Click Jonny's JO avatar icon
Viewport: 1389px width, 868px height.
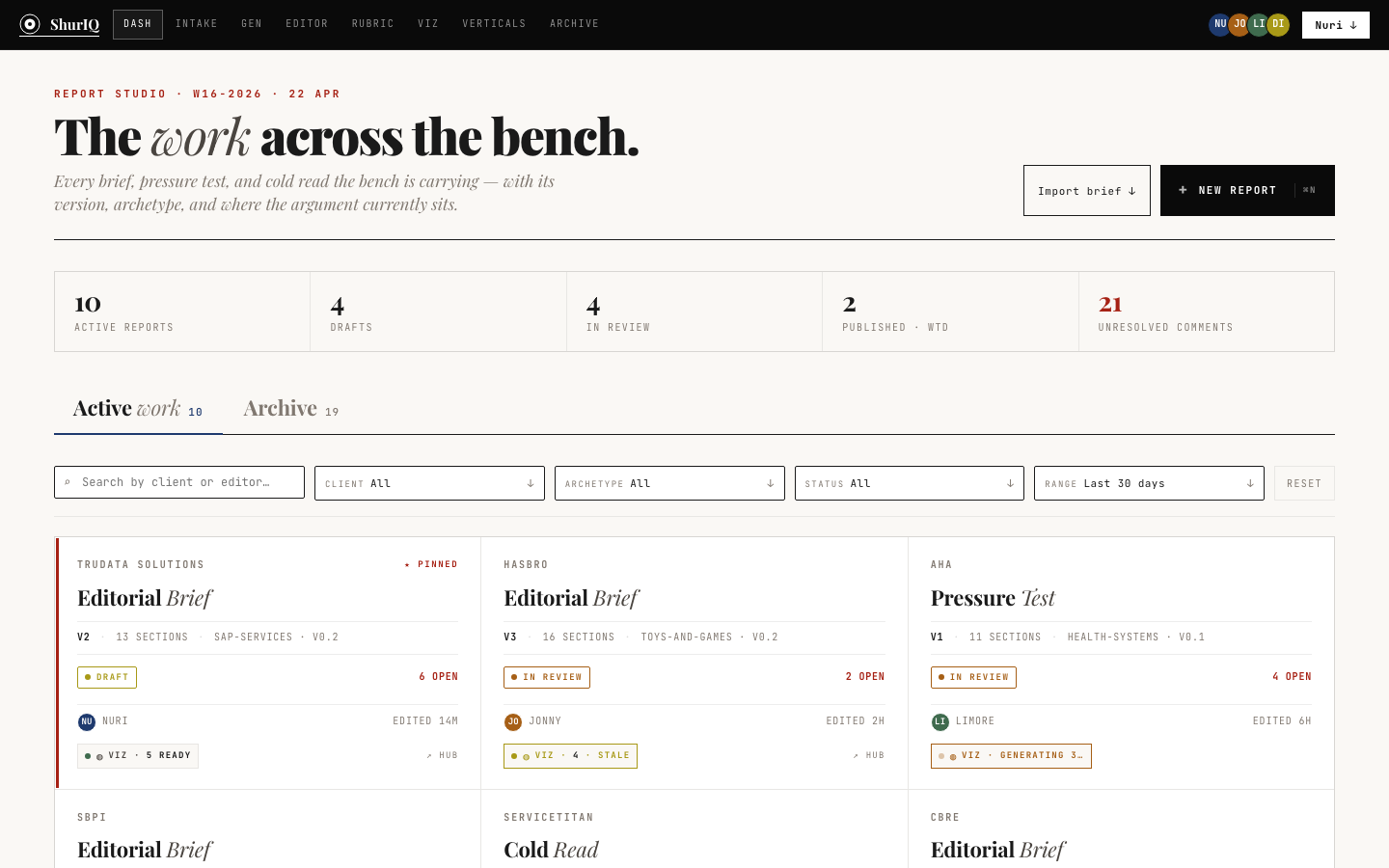(x=1239, y=24)
